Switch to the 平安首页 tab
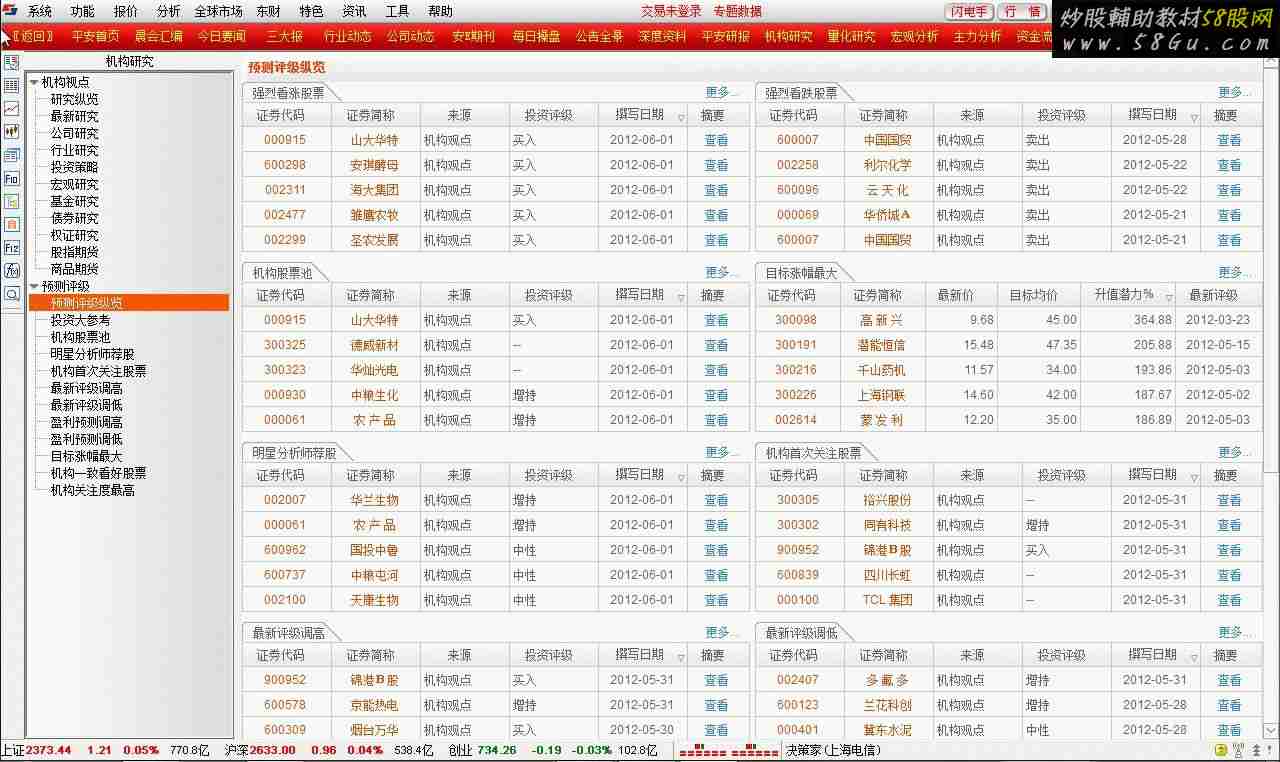This screenshot has height=762, width=1280. tap(96, 36)
